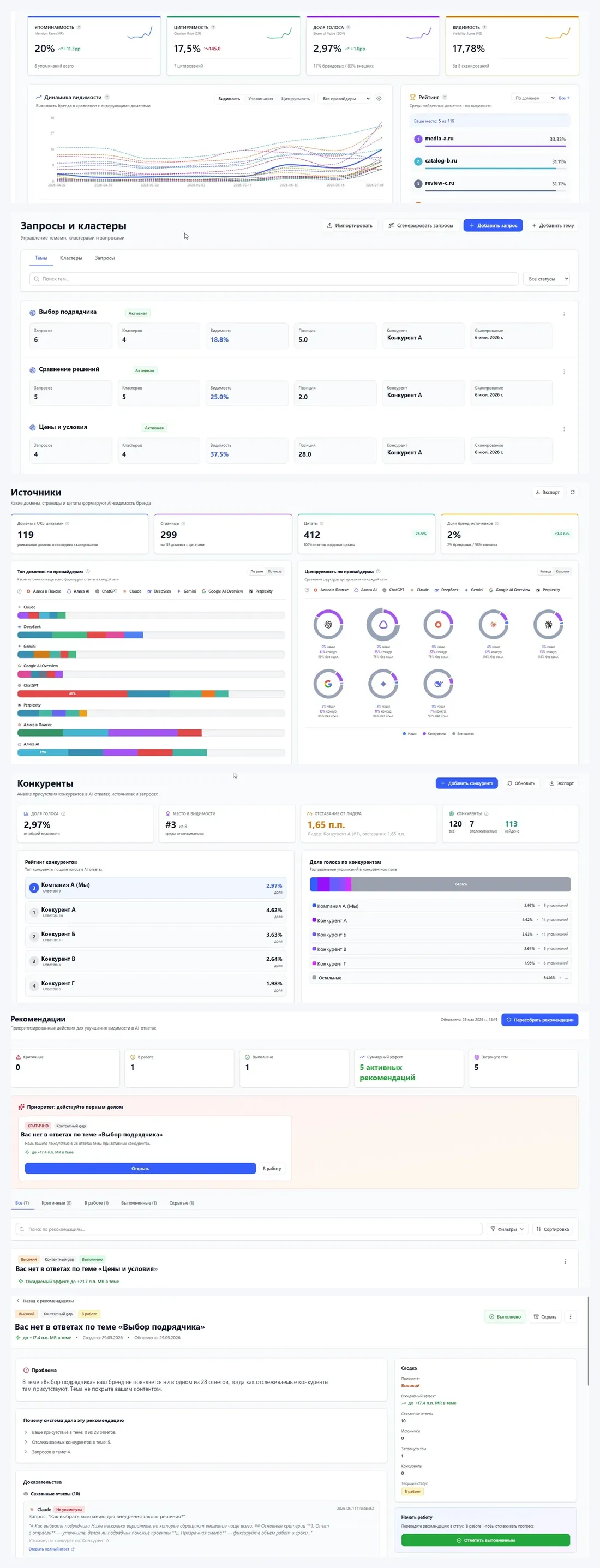Toggle the Наши legend item
600x1568 pixels.
click(x=410, y=734)
